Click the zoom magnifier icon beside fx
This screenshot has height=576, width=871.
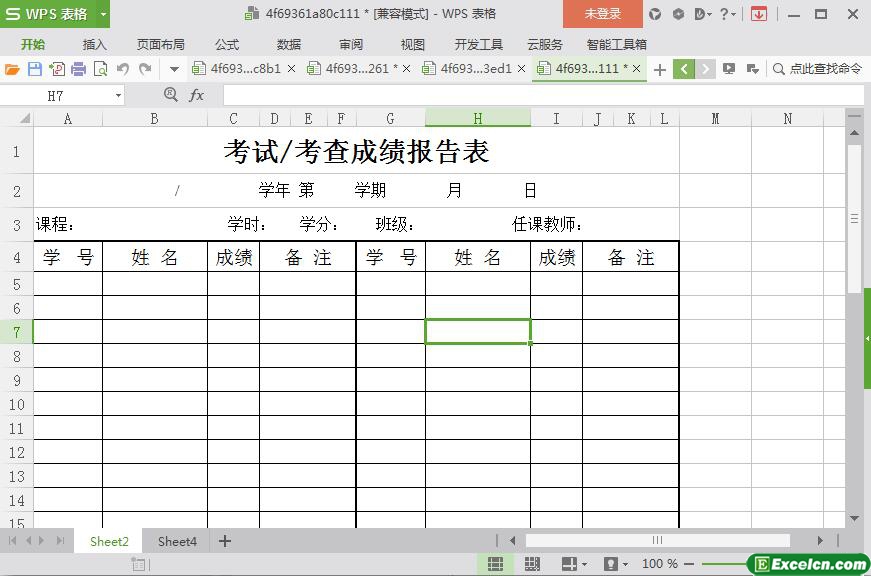pos(171,95)
